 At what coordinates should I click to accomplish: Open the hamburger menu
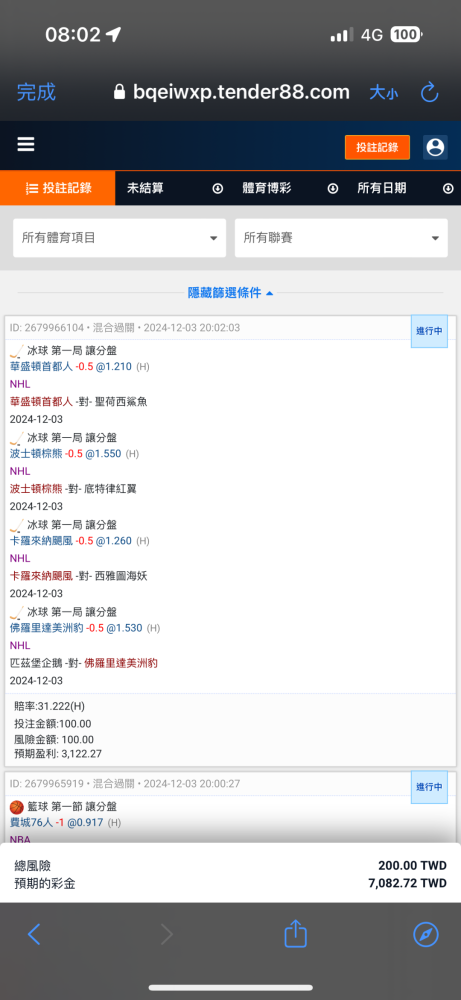(x=26, y=145)
